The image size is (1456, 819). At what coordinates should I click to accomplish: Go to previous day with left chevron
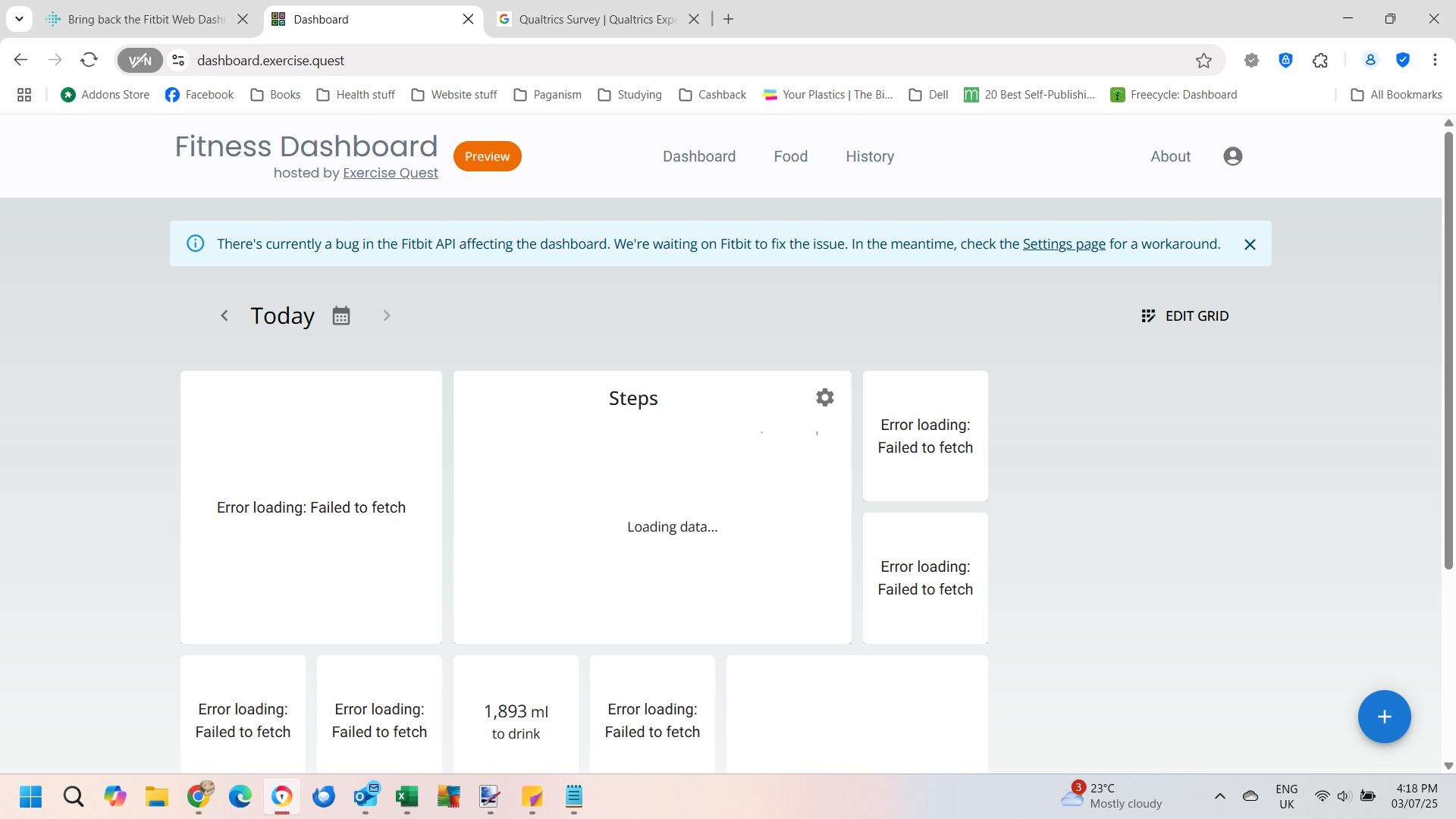(224, 315)
